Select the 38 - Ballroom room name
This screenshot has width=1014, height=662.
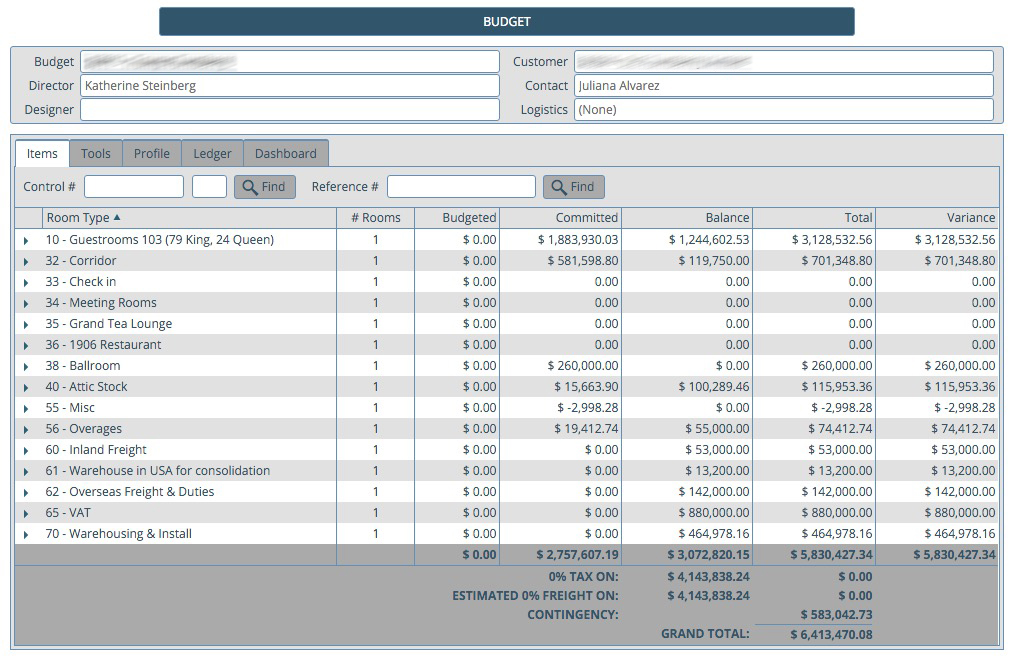(83, 366)
